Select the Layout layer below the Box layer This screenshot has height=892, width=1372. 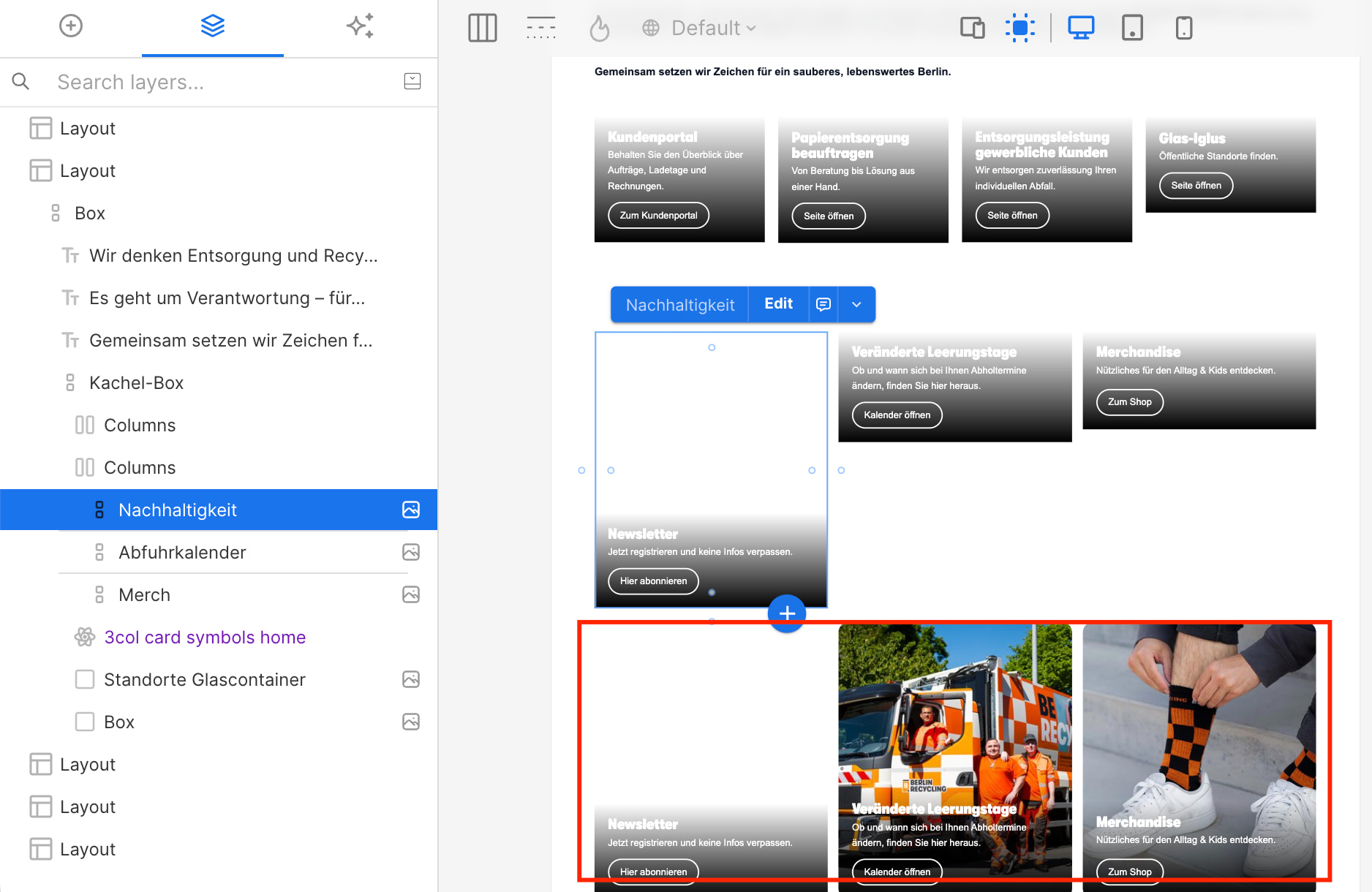(219, 764)
